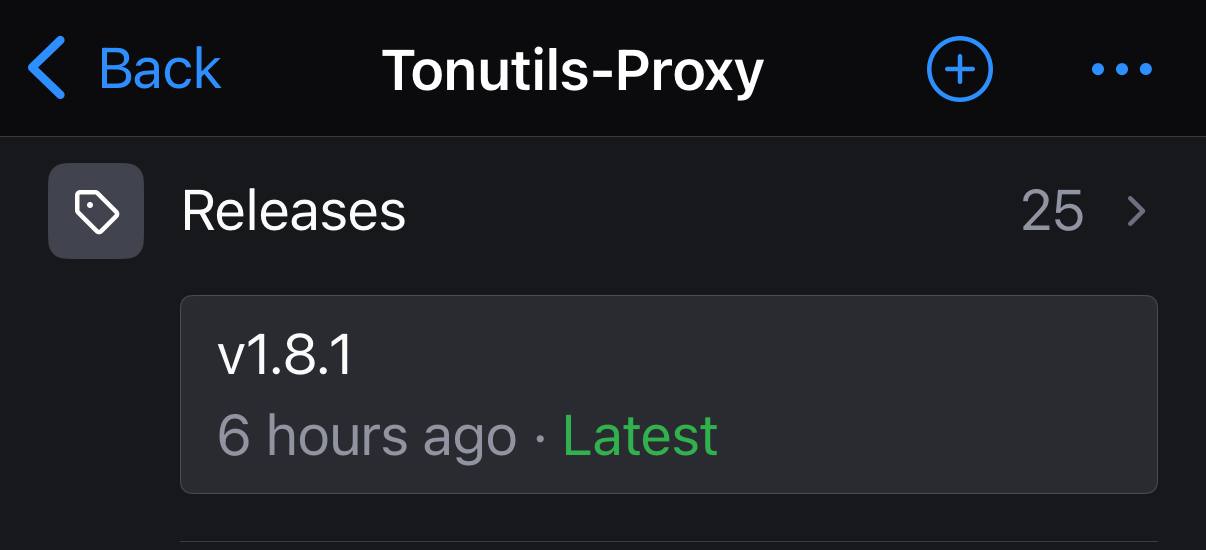Click the gray square behind tag icon

96,211
